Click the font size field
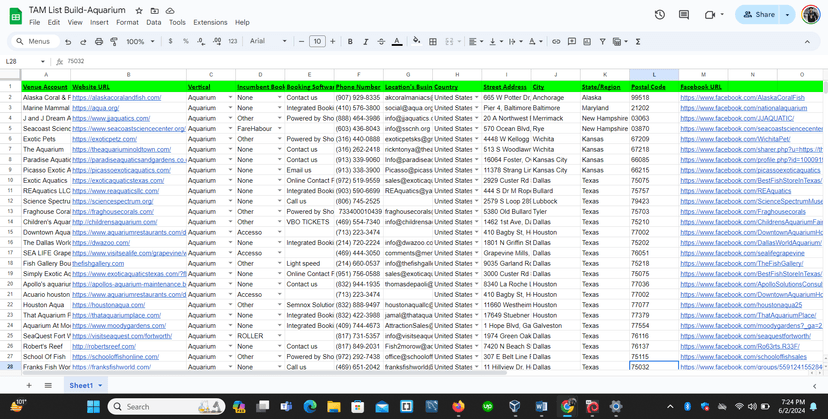 (x=317, y=41)
